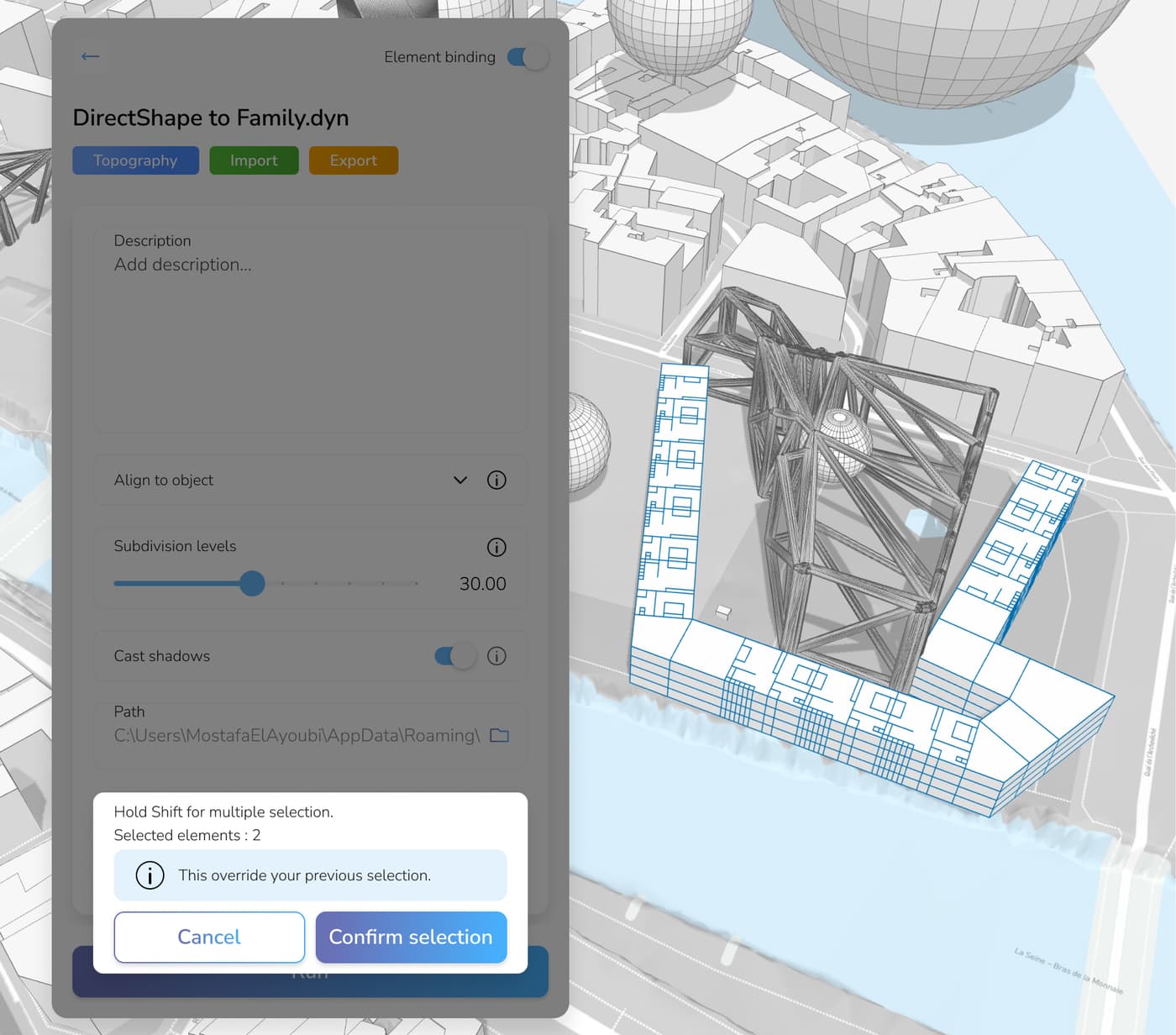Select the green Import tag
The width and height of the screenshot is (1176, 1035).
click(254, 160)
